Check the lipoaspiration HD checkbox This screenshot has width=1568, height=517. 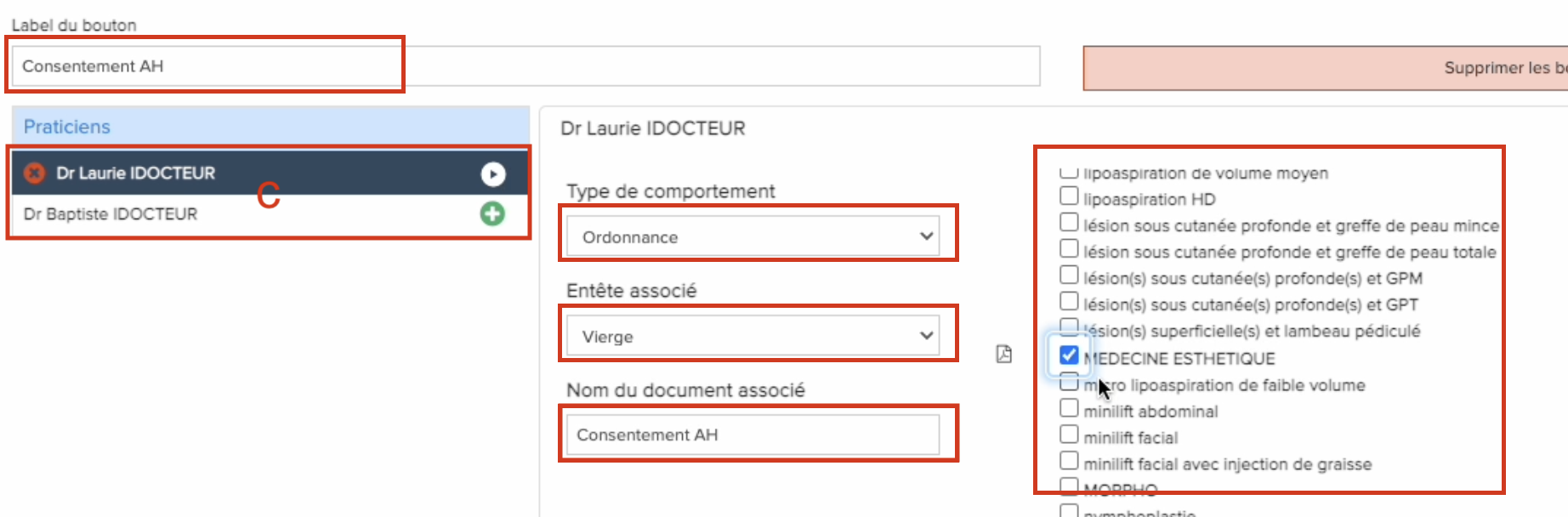click(x=1069, y=196)
